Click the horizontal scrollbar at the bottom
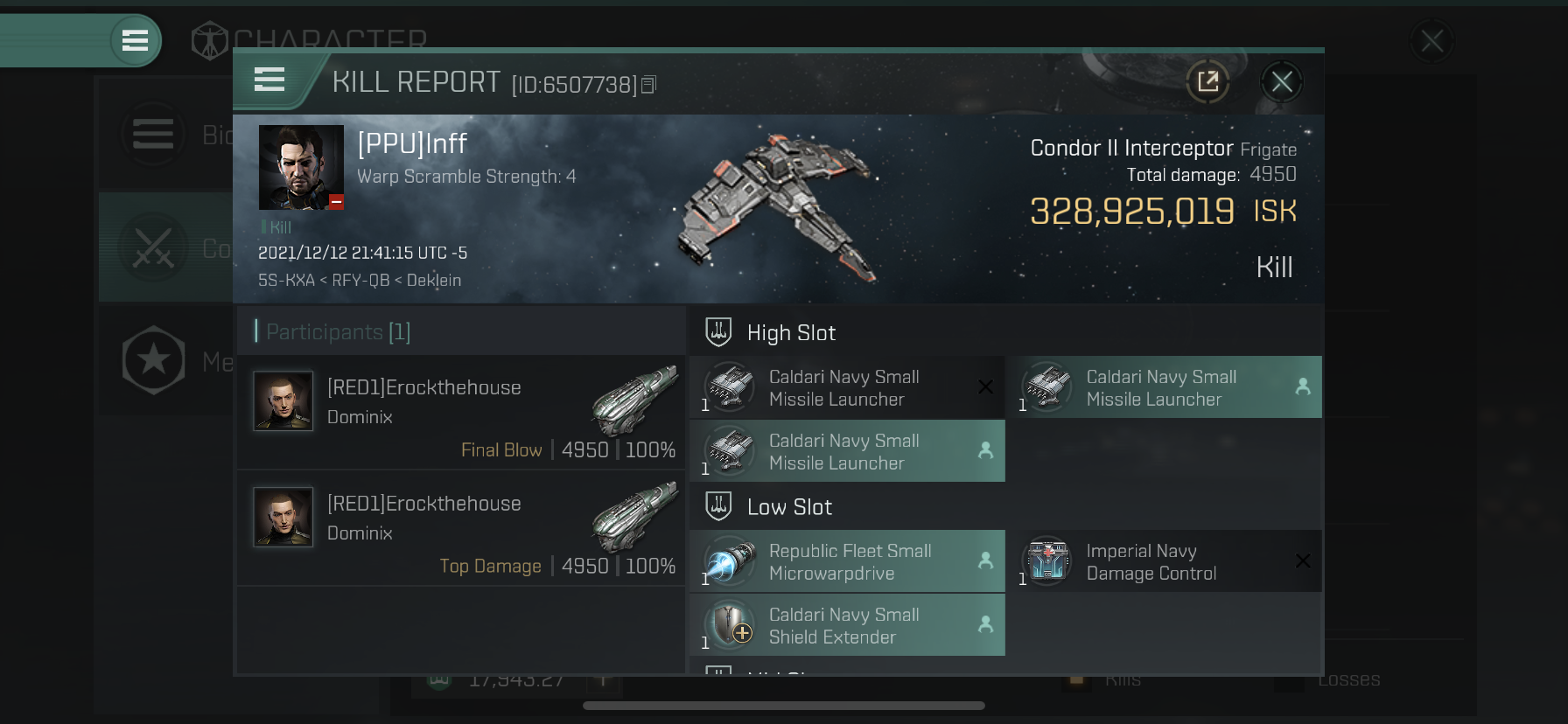 click(784, 706)
